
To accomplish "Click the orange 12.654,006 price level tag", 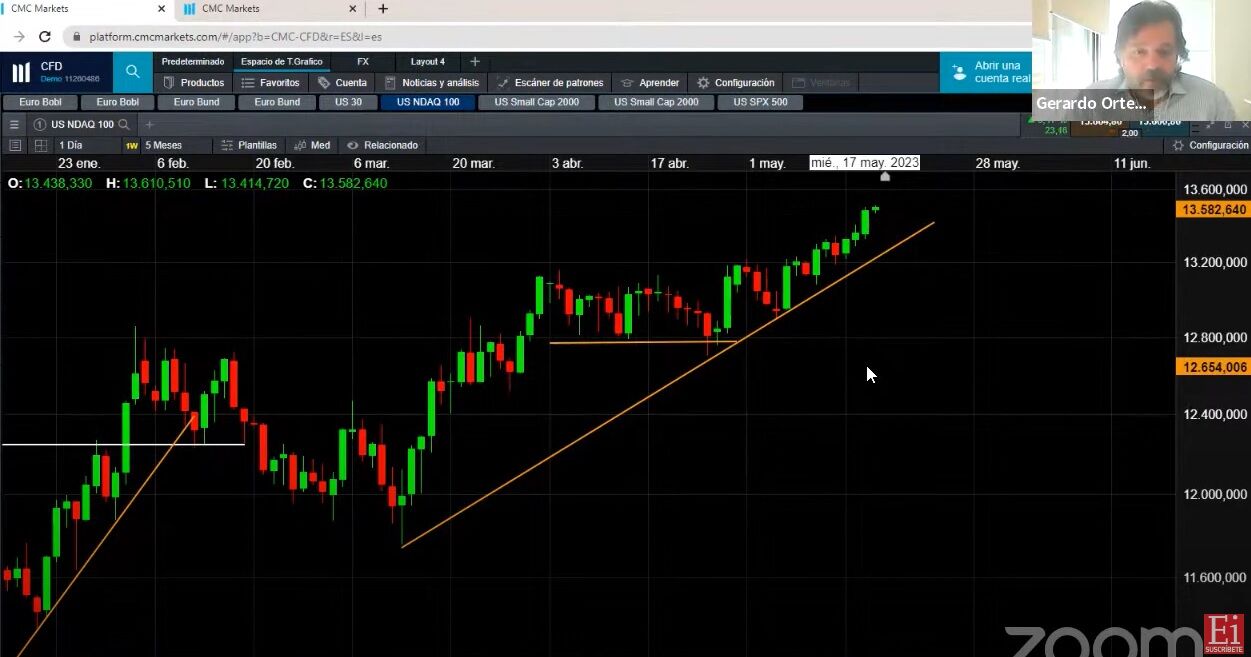I will click(1214, 367).
